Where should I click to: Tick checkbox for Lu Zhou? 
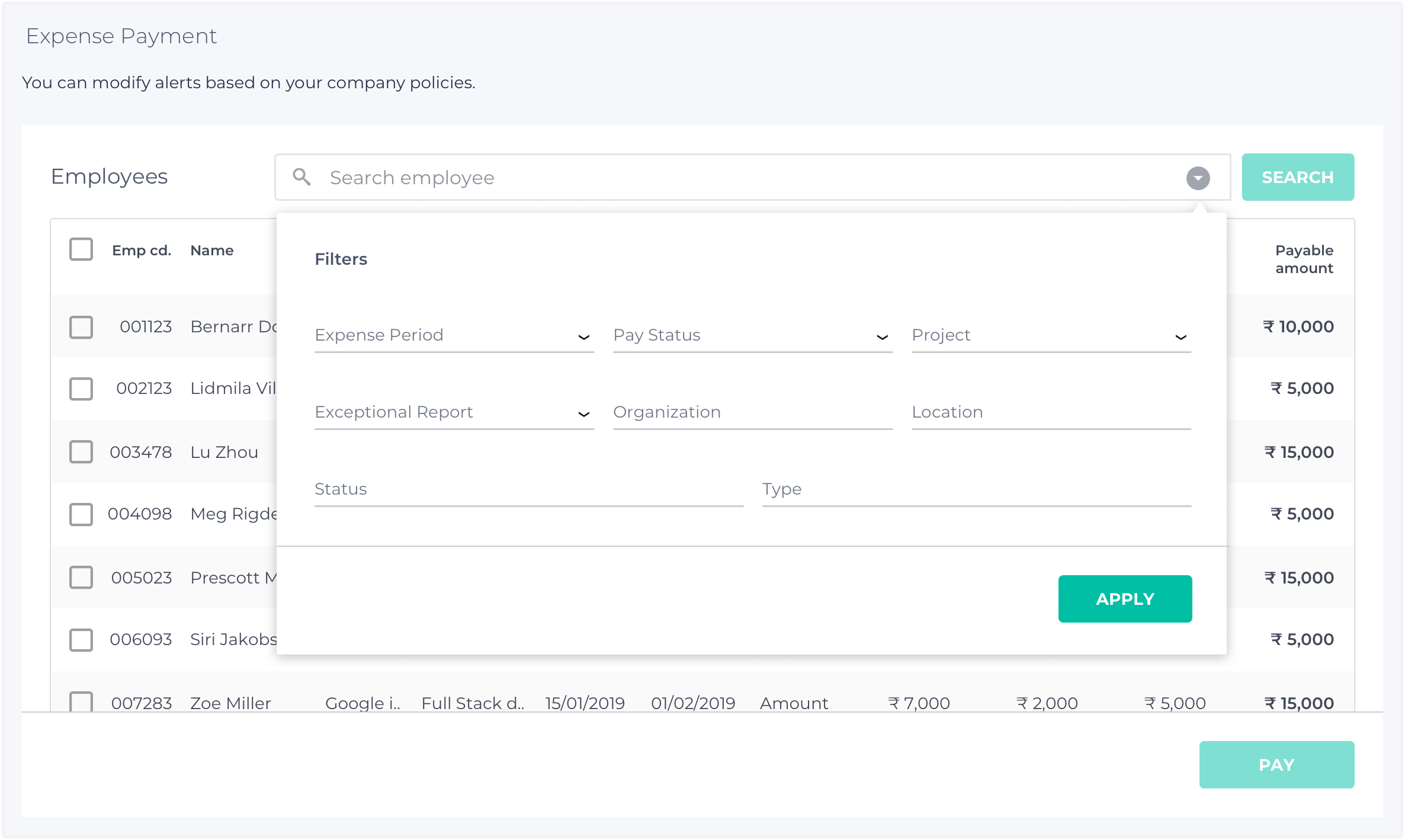81,452
